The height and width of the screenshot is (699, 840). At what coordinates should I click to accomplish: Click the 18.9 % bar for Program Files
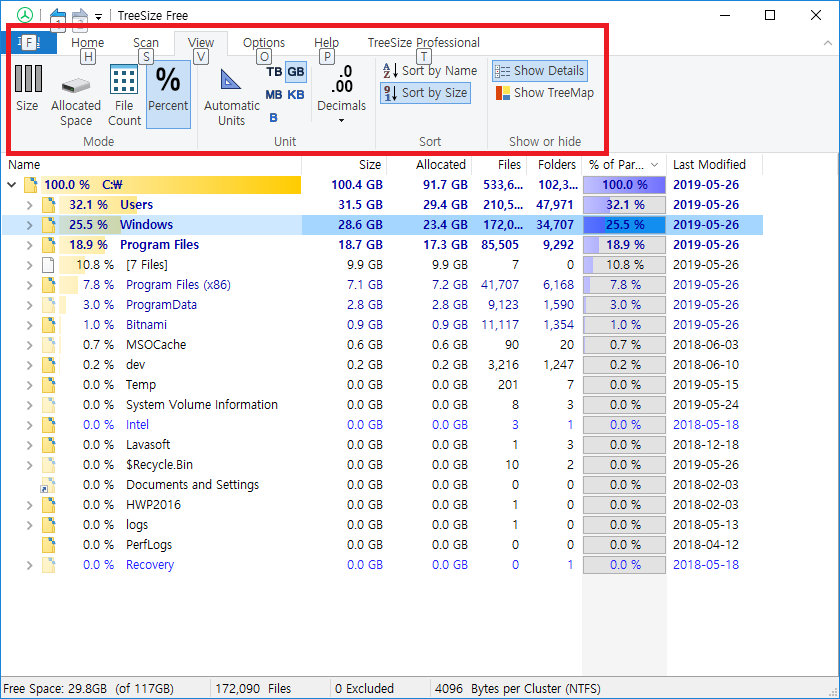click(x=624, y=245)
